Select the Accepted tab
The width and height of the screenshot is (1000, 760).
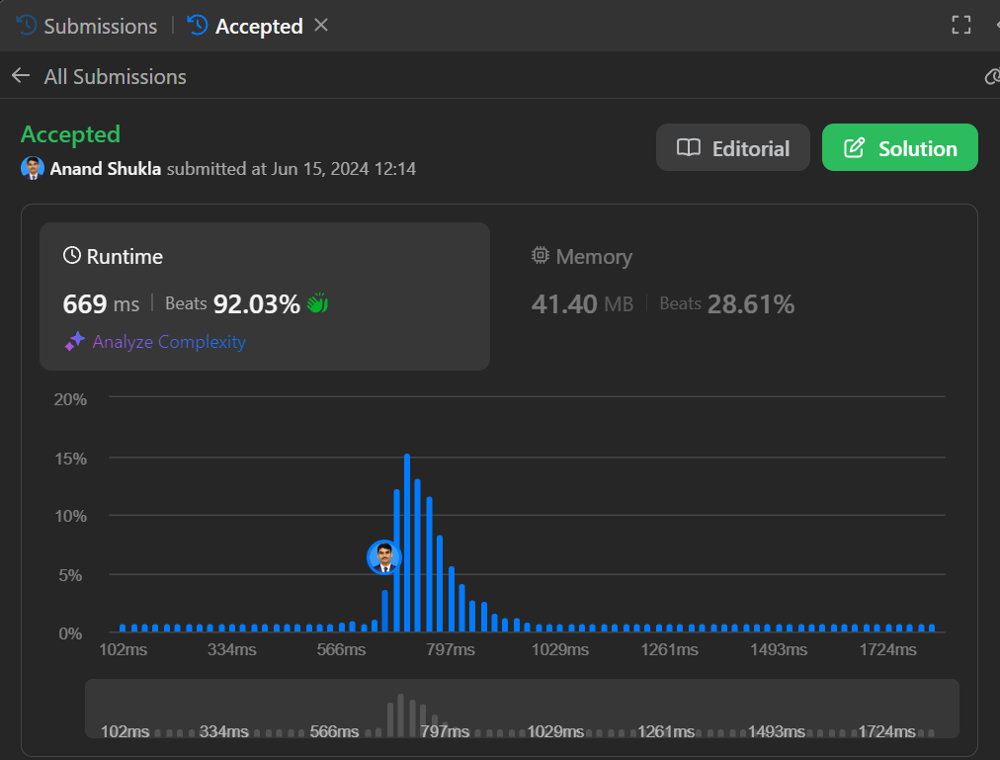click(258, 26)
